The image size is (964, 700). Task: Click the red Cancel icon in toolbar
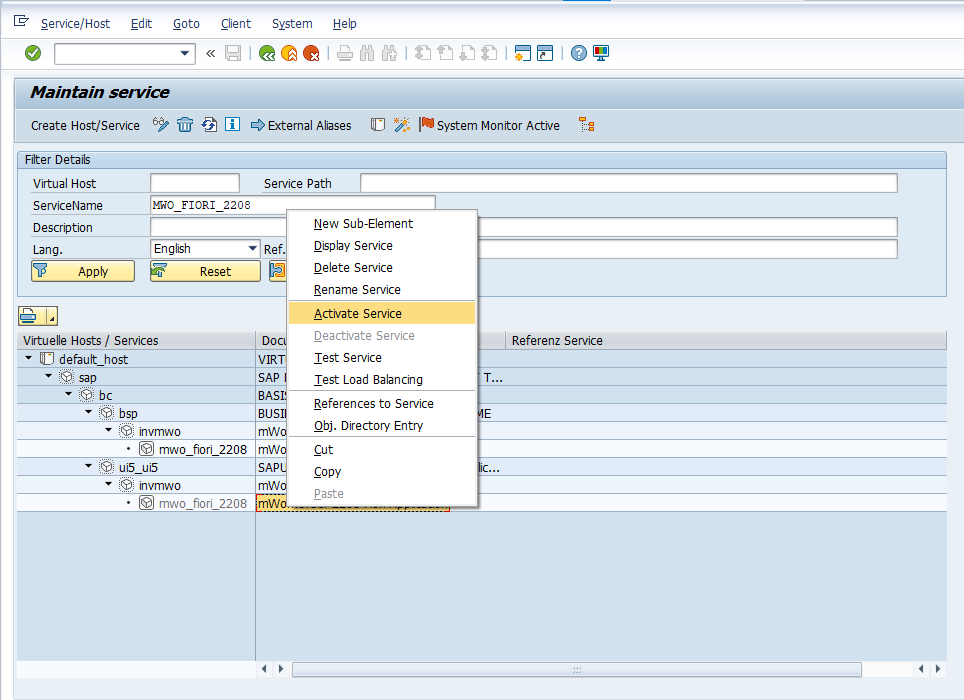click(x=311, y=53)
